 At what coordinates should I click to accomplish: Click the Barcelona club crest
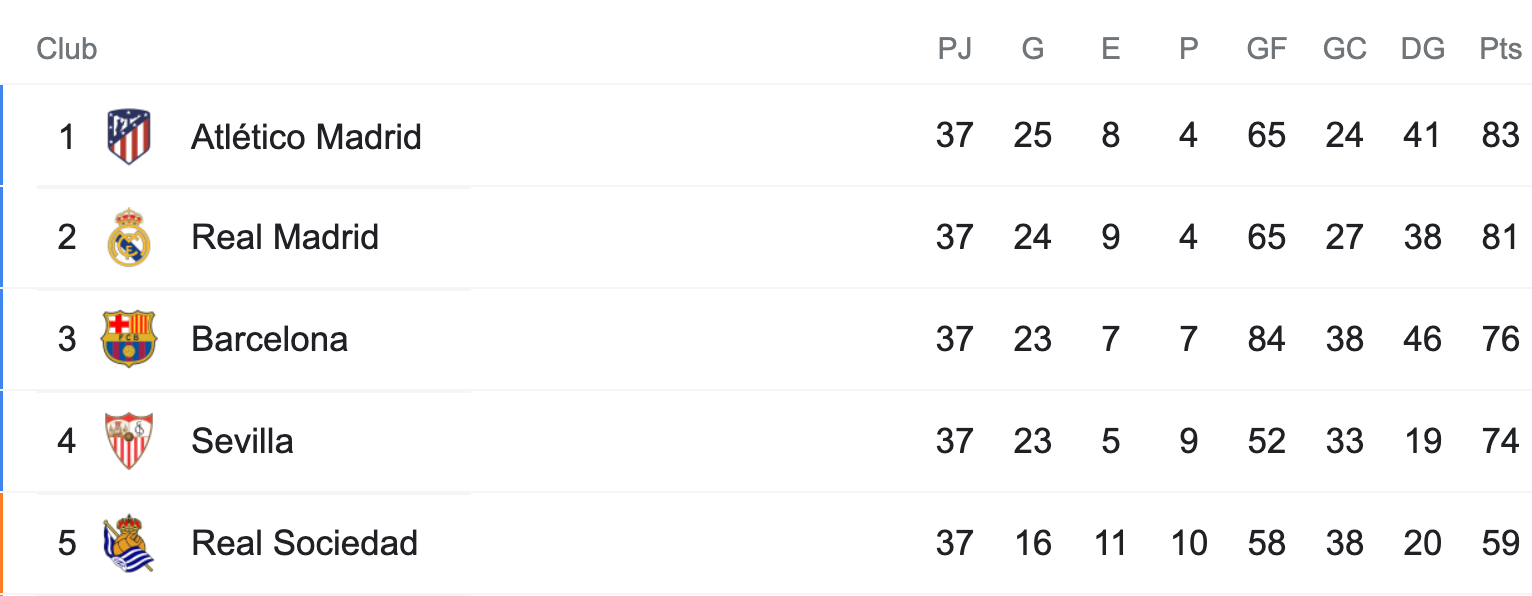pyautogui.click(x=129, y=339)
